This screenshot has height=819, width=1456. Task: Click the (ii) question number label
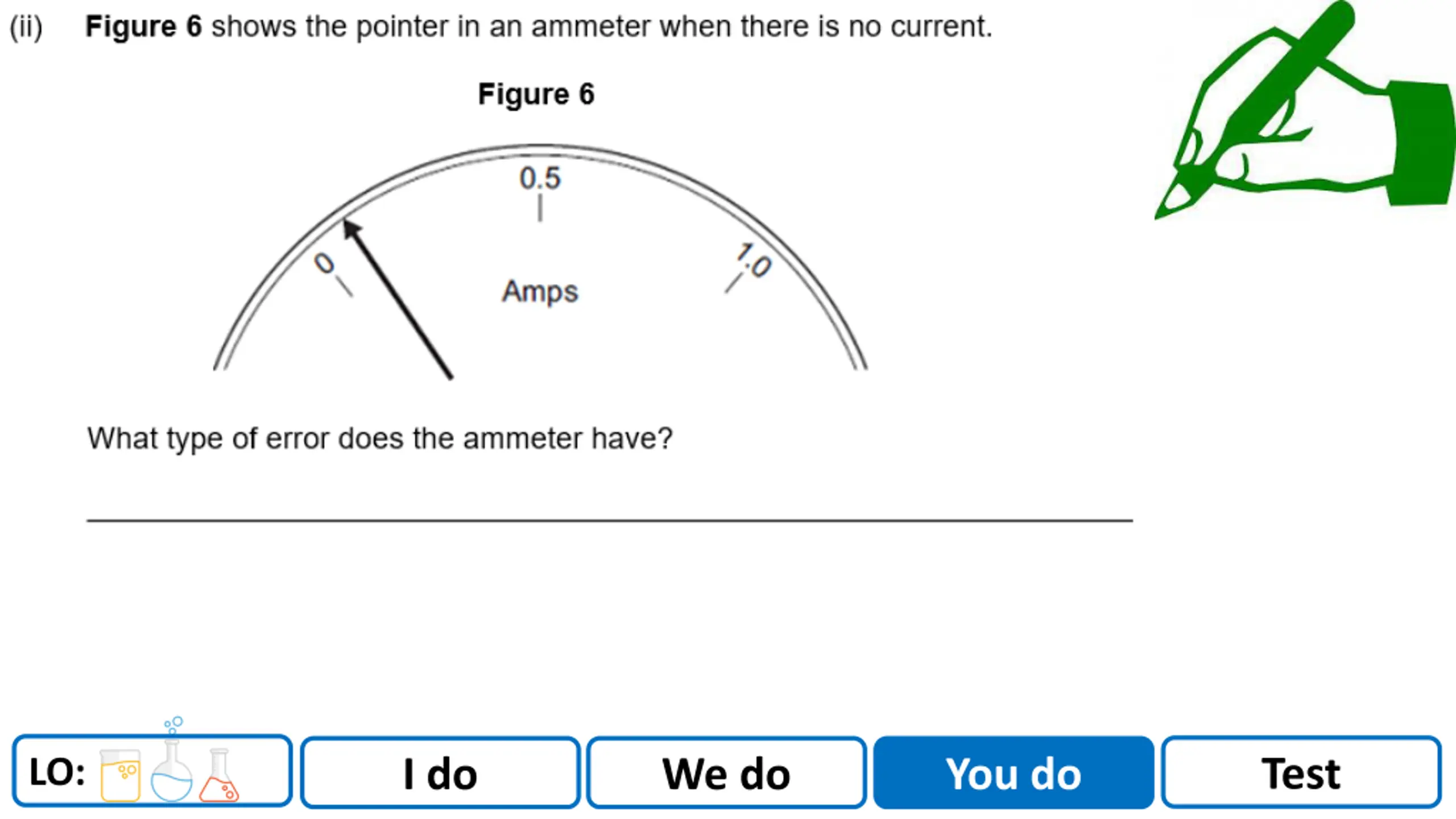[26, 27]
